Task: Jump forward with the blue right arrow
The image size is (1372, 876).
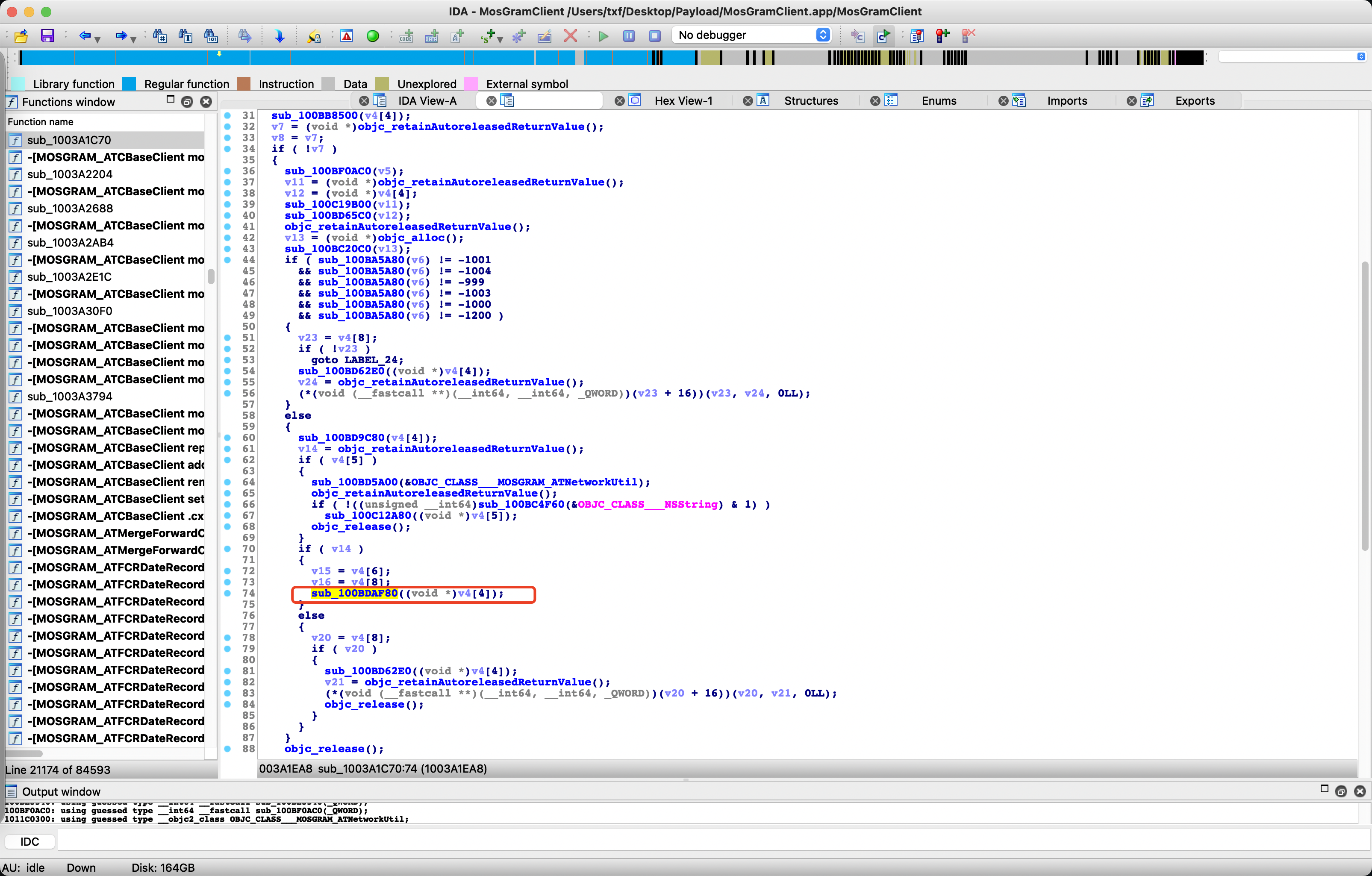Action: (121, 36)
